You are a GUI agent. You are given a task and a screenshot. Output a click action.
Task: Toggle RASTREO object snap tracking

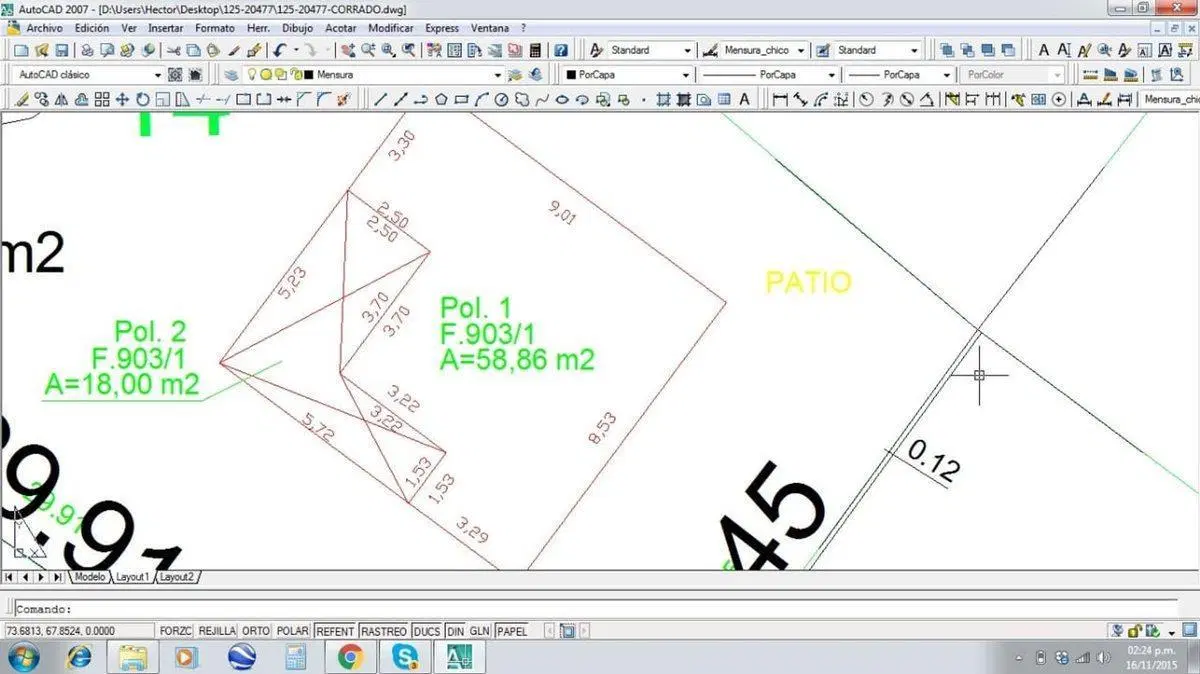tap(384, 631)
